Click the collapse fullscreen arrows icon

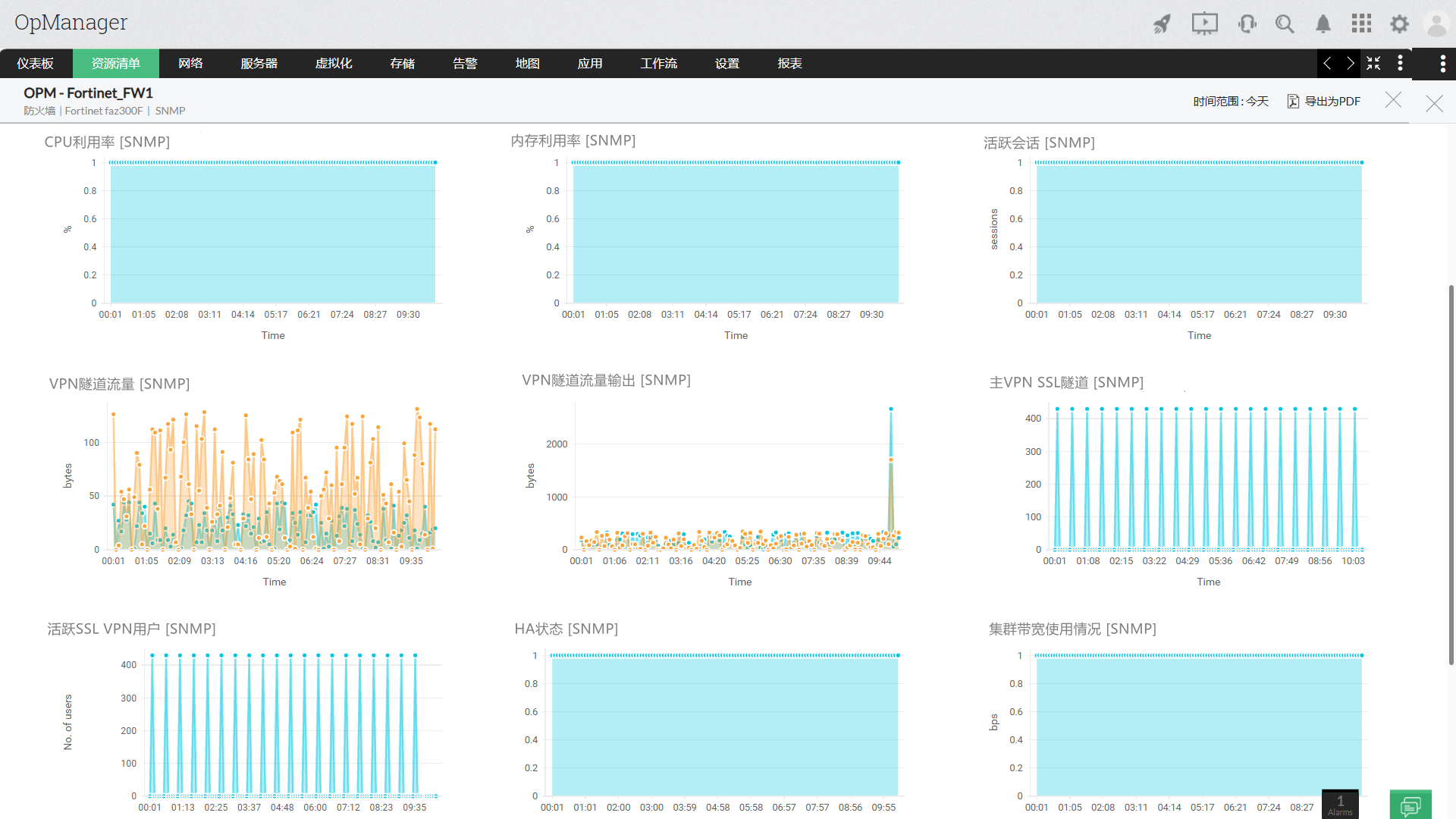(x=1373, y=64)
